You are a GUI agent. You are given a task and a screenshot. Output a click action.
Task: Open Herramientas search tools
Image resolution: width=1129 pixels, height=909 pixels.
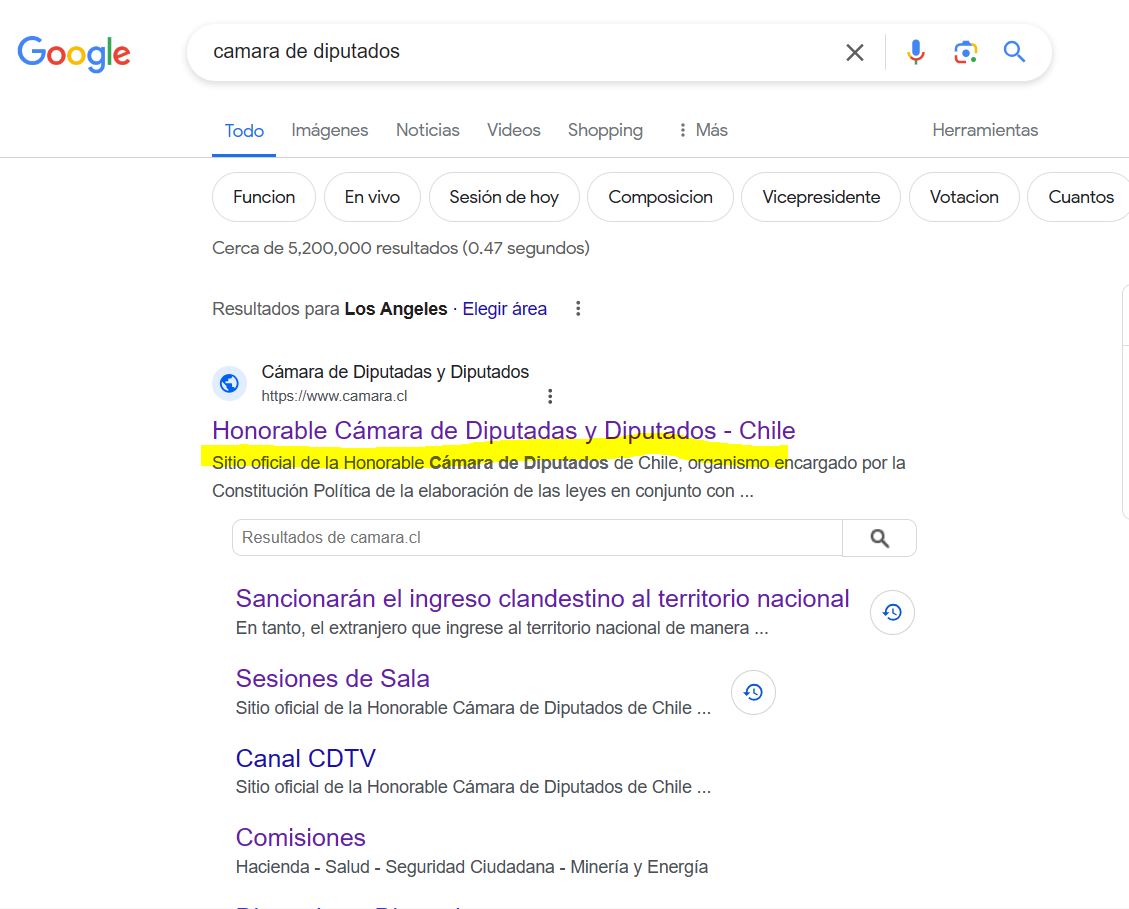[x=985, y=130]
